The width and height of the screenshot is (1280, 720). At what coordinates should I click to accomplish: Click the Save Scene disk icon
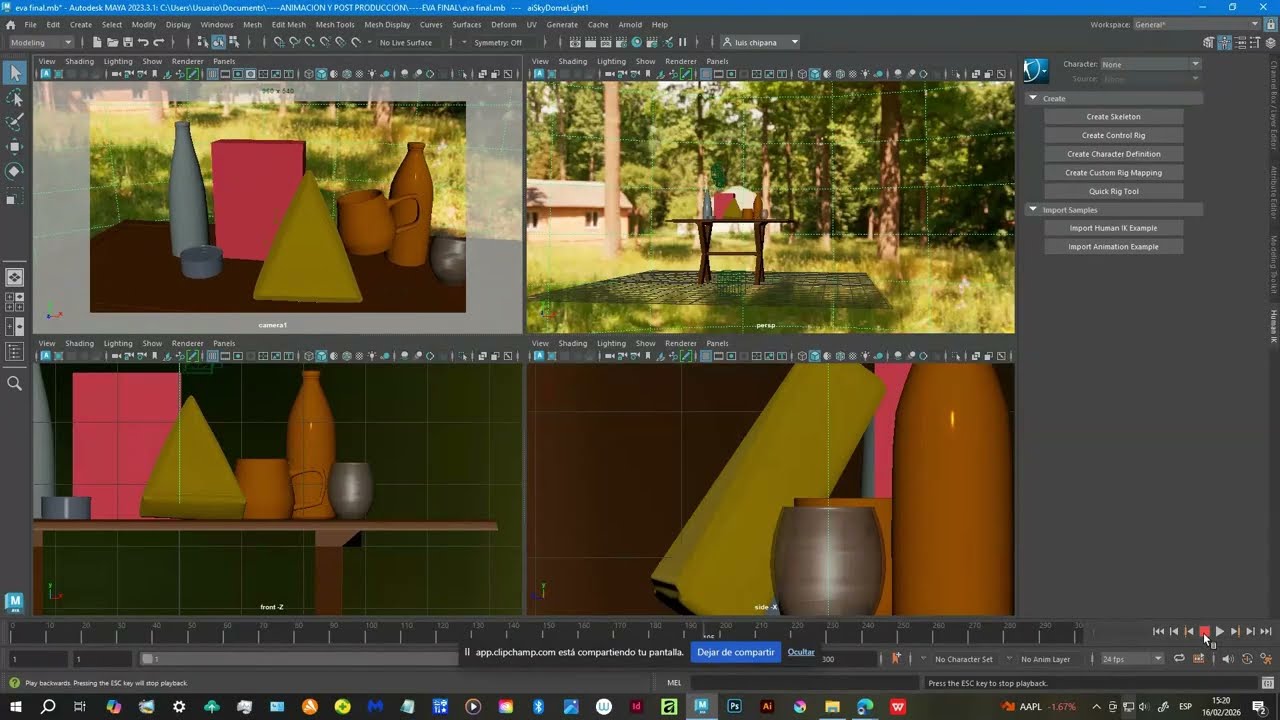pyautogui.click(x=127, y=42)
